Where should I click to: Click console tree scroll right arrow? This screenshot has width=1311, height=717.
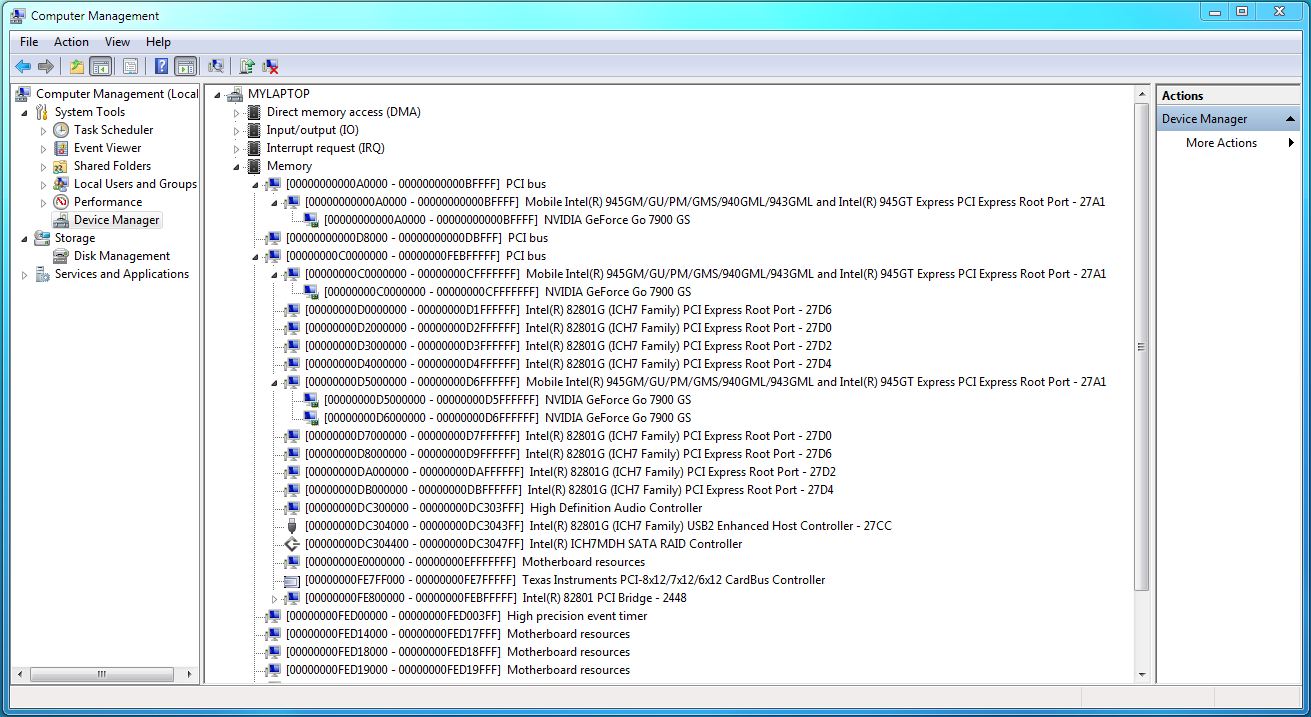point(190,675)
